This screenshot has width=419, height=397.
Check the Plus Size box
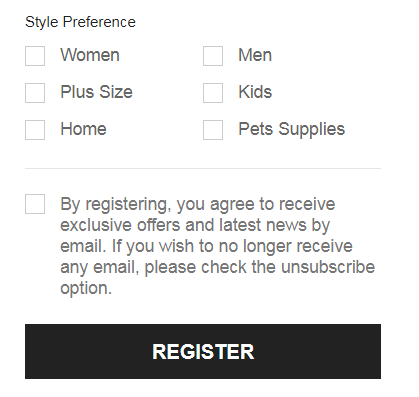(x=35, y=93)
